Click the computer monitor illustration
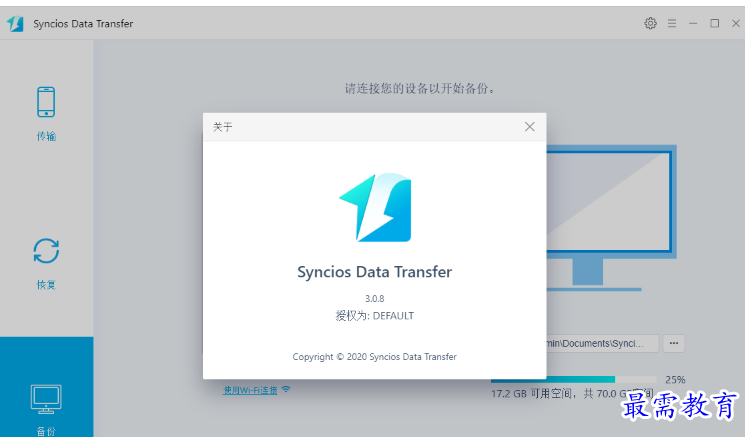Screen dimensions: 745x437 click(x=611, y=218)
